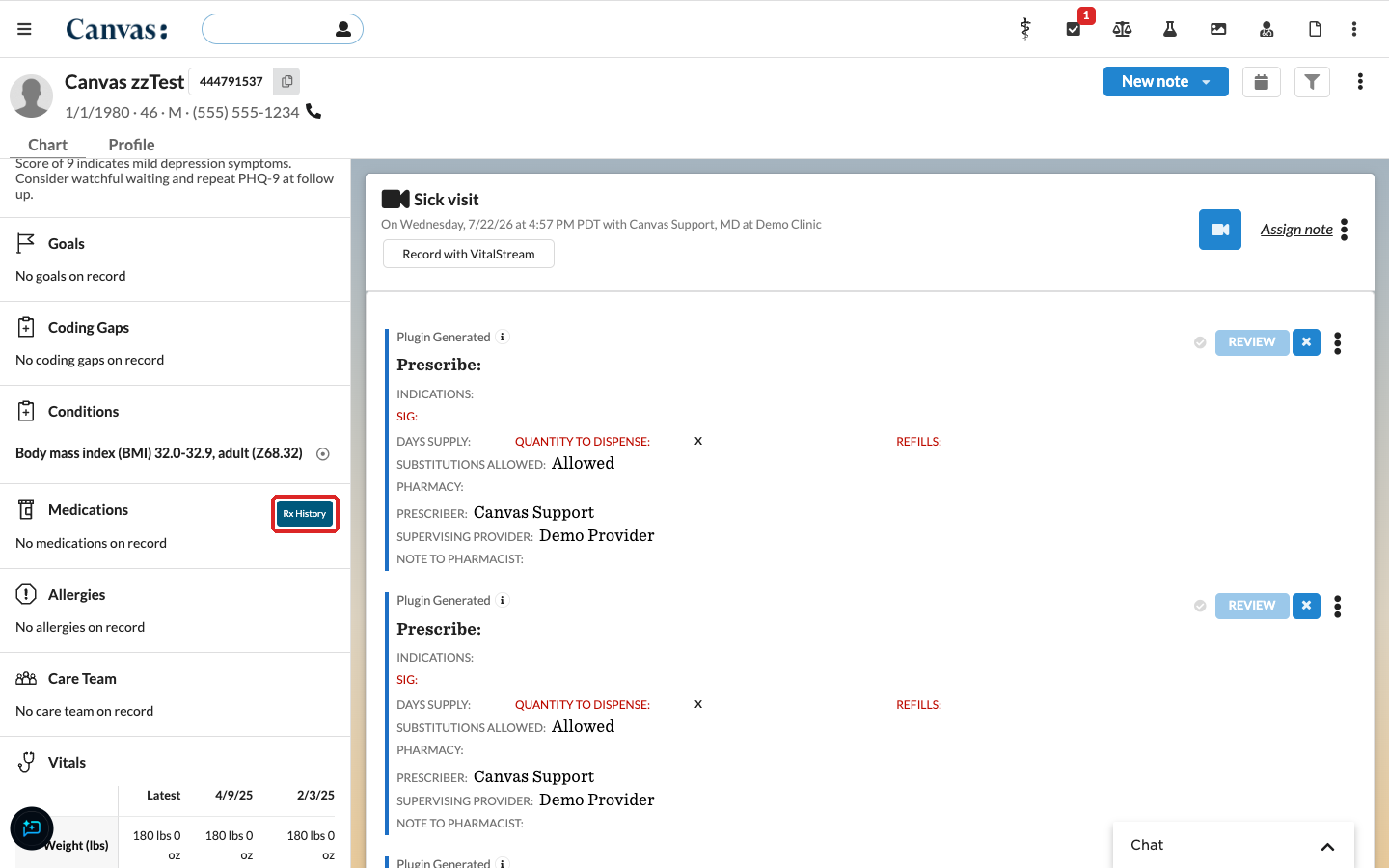
Task: Copy patient ID 444791537
Action: 286,82
